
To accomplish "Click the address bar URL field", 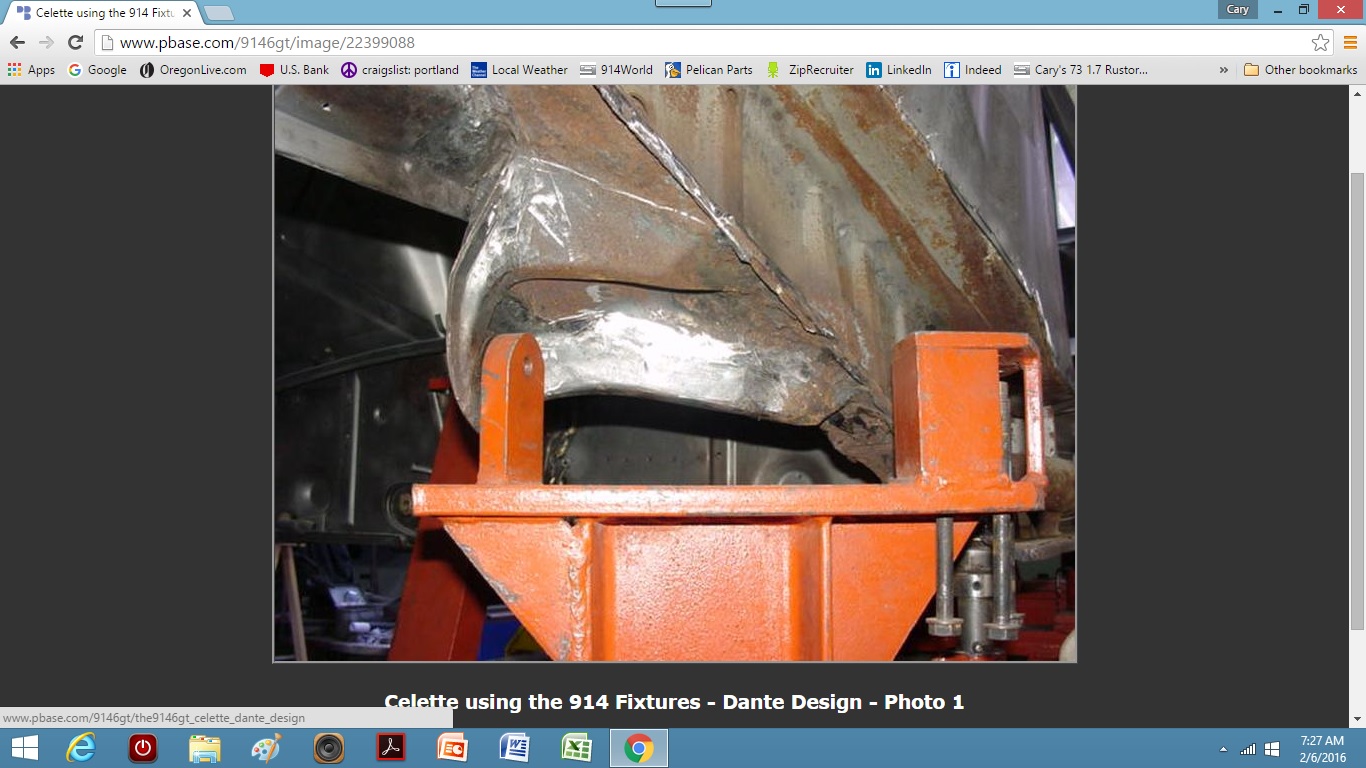I will (700, 43).
